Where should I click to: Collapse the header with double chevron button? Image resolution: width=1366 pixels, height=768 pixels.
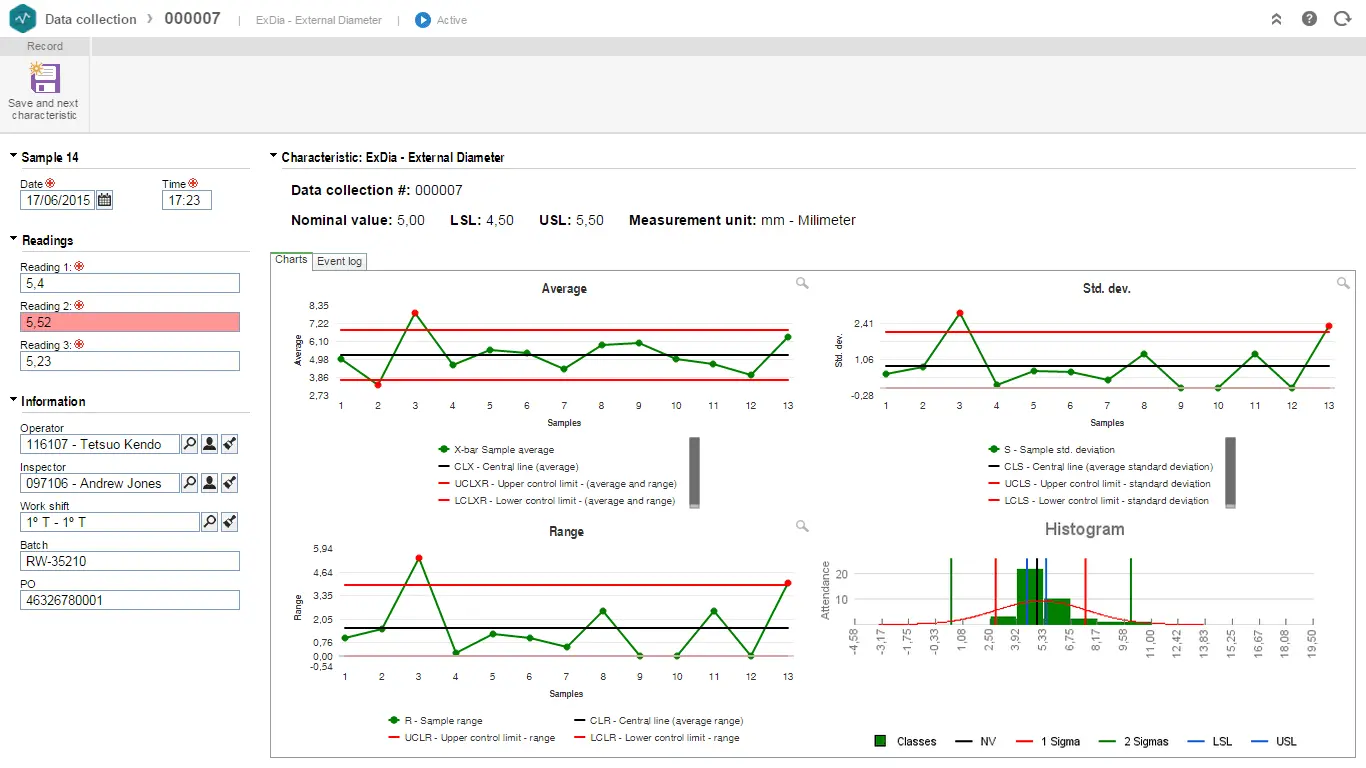click(x=1276, y=19)
